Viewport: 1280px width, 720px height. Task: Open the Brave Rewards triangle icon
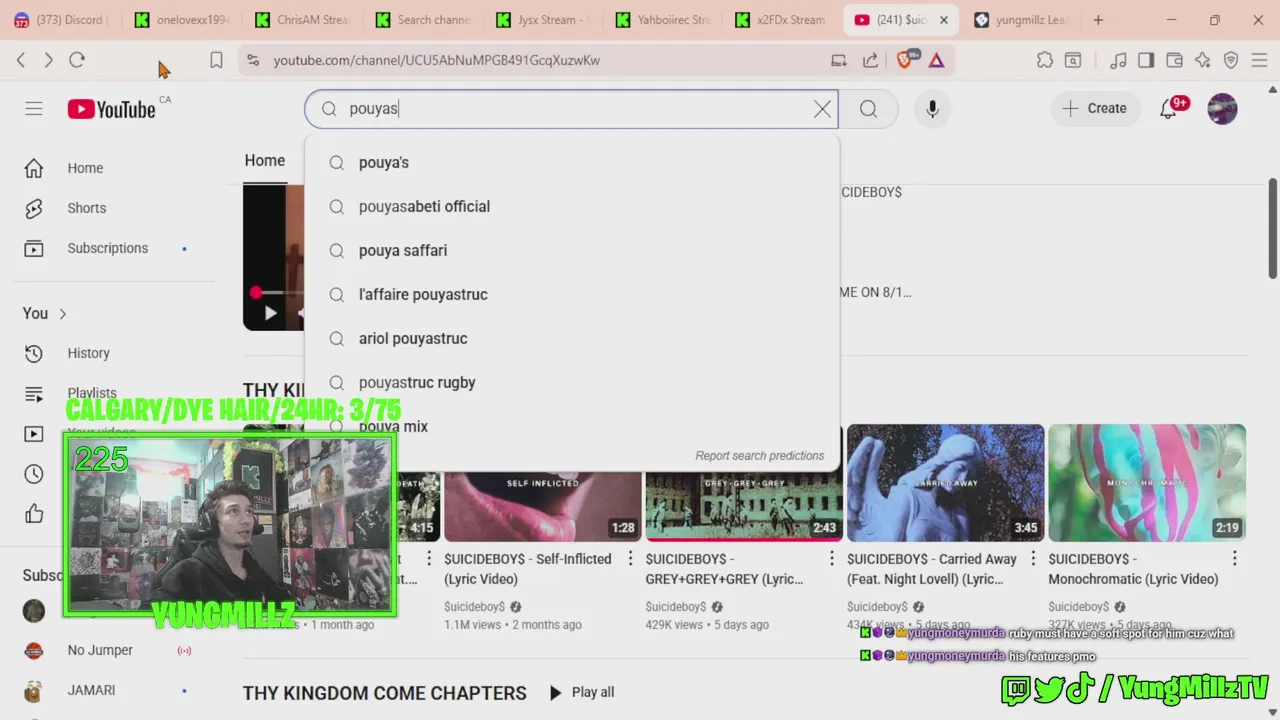point(936,60)
